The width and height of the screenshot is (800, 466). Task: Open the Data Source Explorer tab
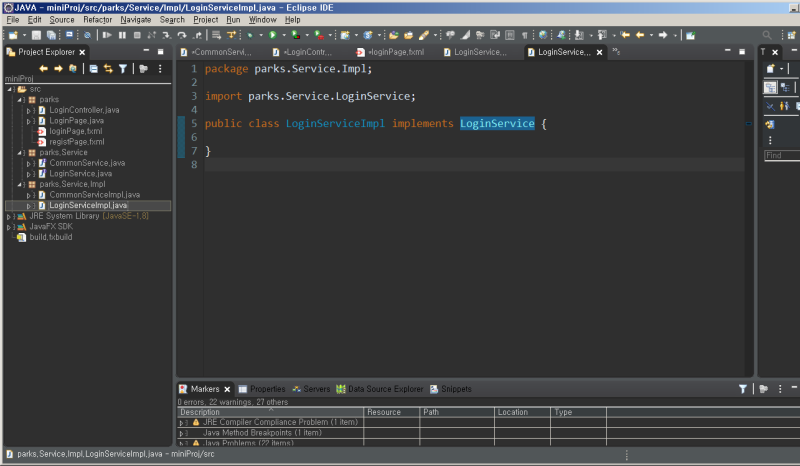[380, 389]
